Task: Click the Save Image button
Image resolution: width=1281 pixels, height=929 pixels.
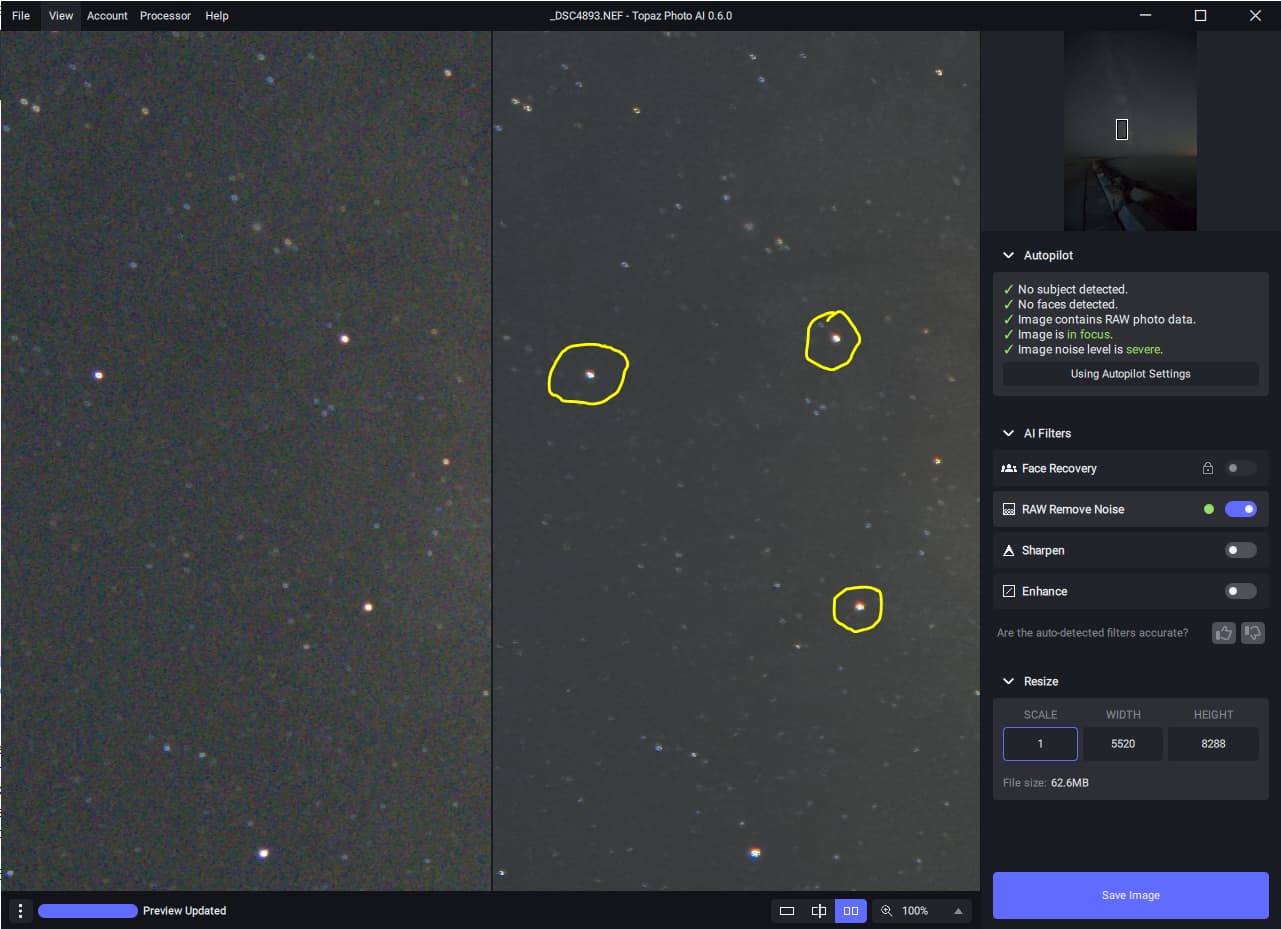Action: (1130, 895)
